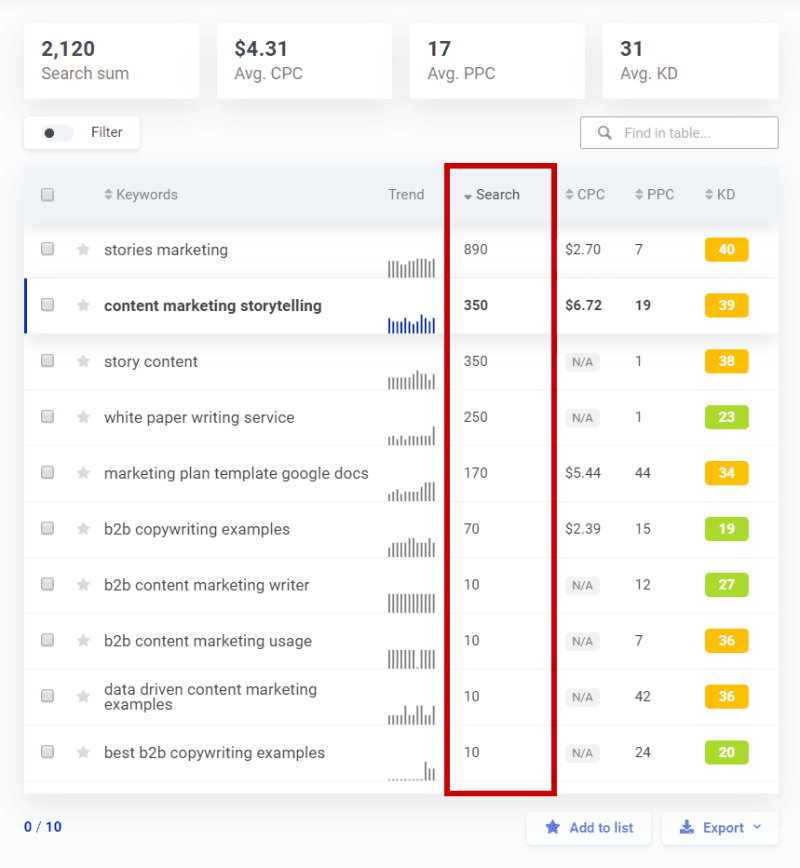Sort table by Search volume column

pos(492,195)
